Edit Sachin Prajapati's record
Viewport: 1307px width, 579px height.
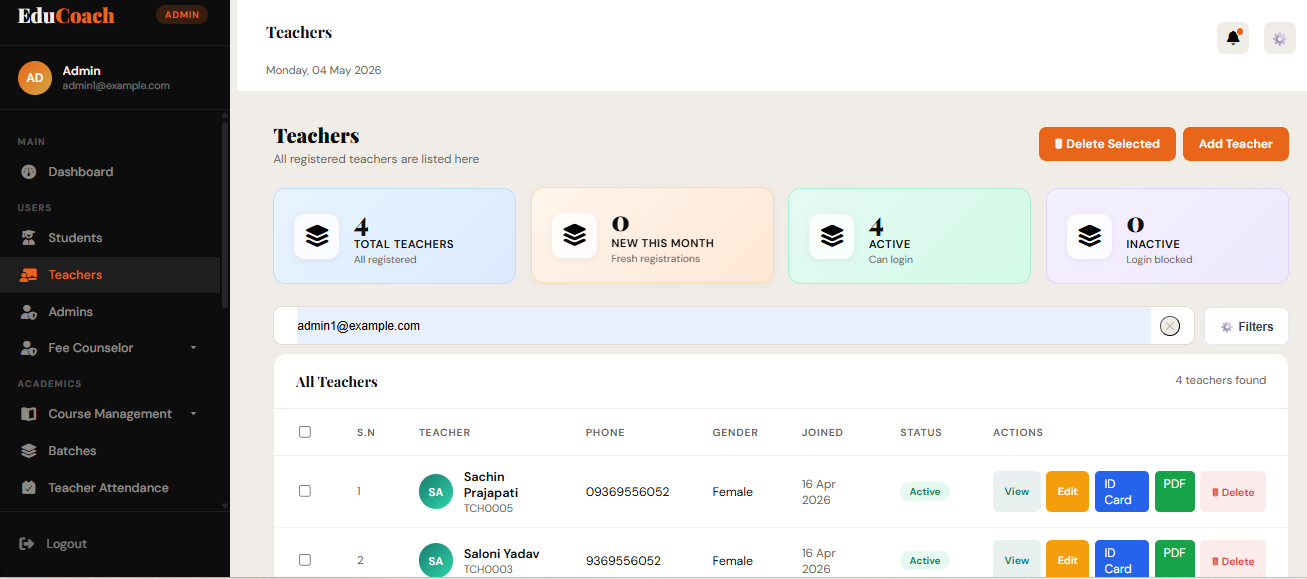(1067, 491)
